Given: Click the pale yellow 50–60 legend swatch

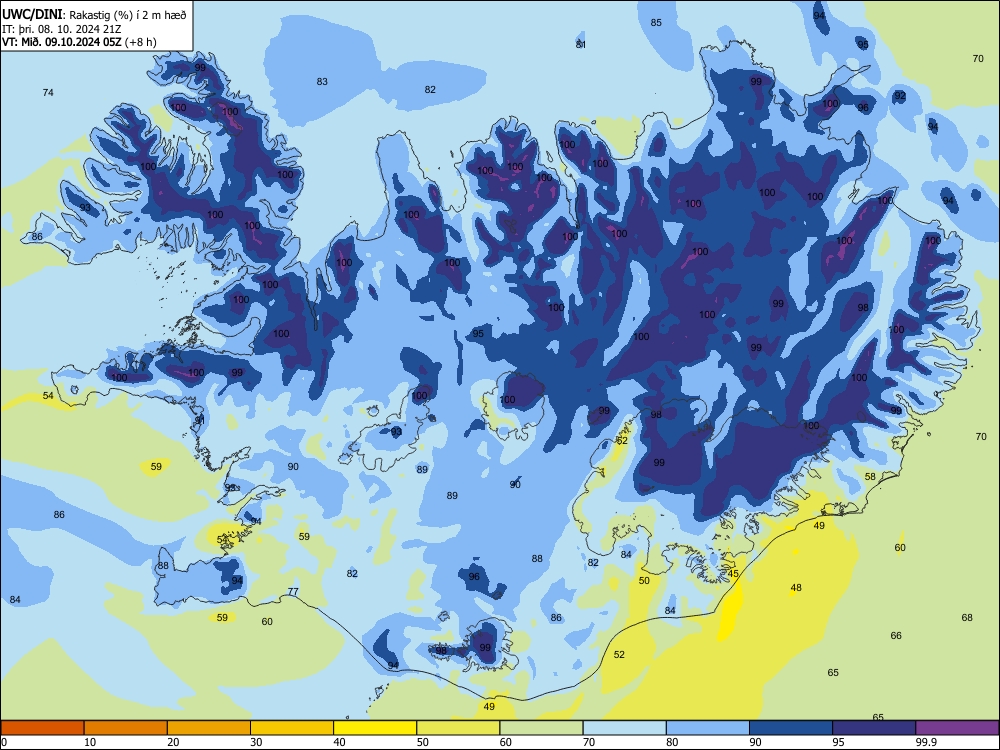Looking at the screenshot, I should point(458,728).
